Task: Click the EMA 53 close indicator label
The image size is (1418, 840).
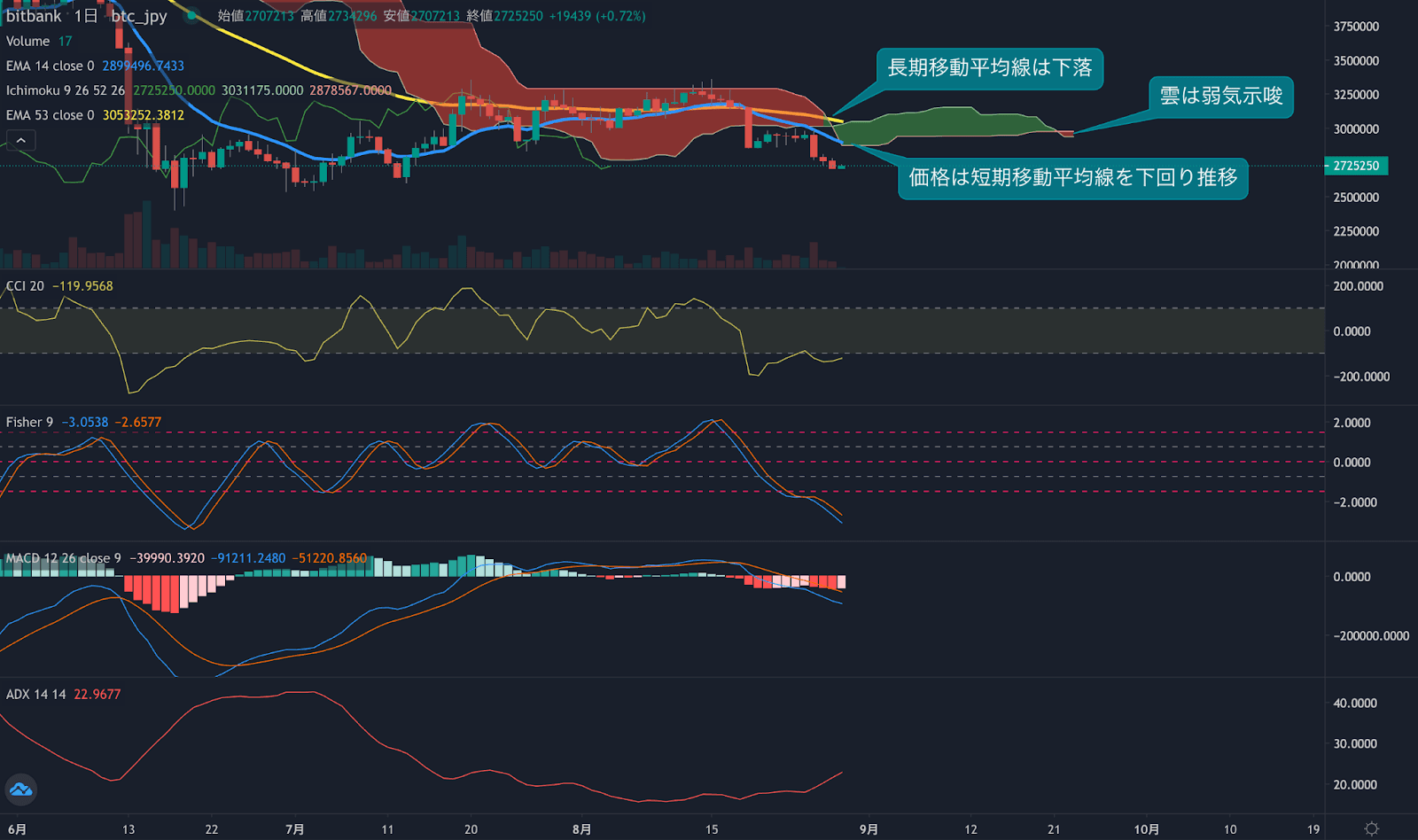Action: coord(50,115)
